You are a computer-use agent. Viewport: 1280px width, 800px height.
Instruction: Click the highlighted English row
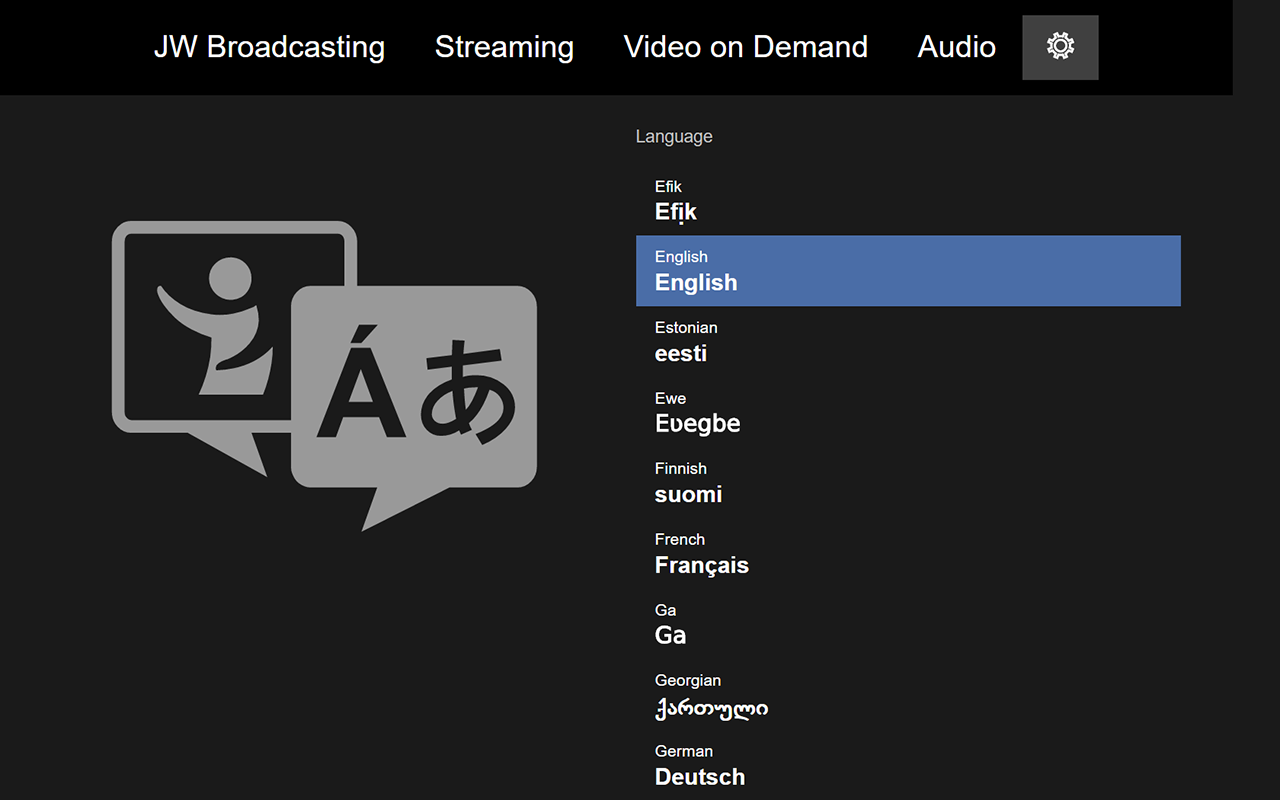[x=908, y=270]
